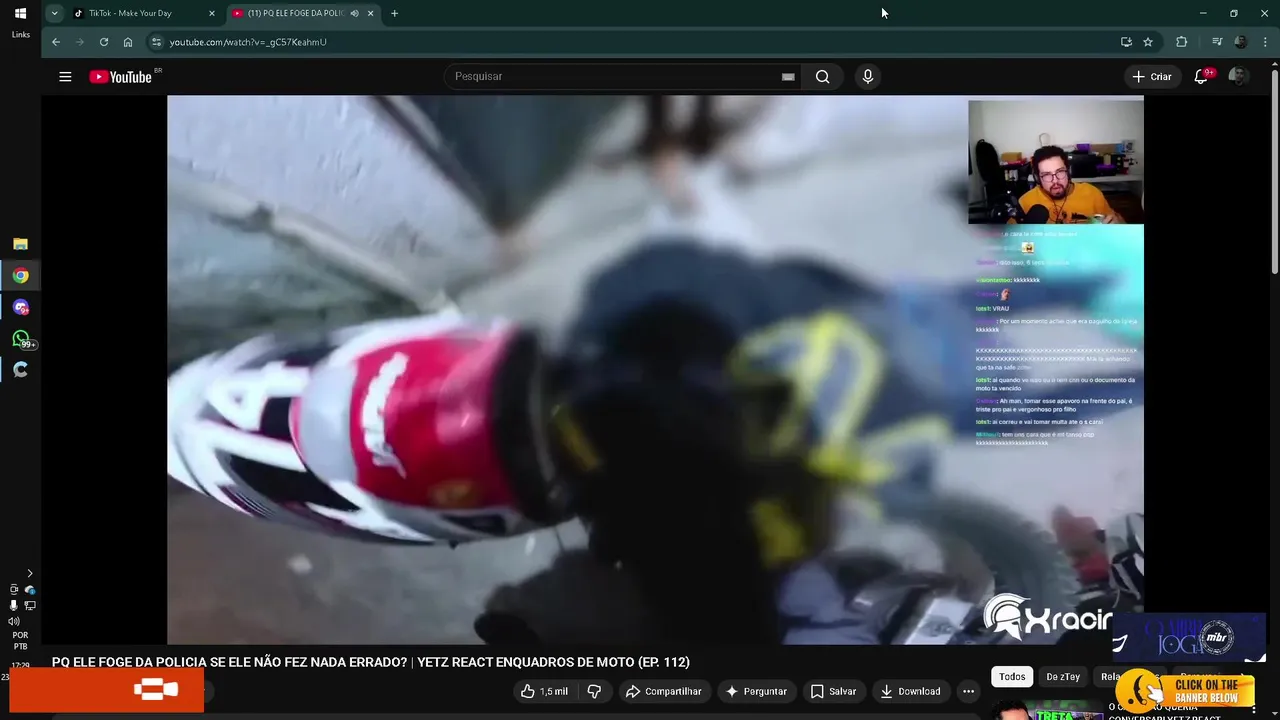The width and height of the screenshot is (1280, 720).
Task: Open the browser home page
Action: coord(128,42)
